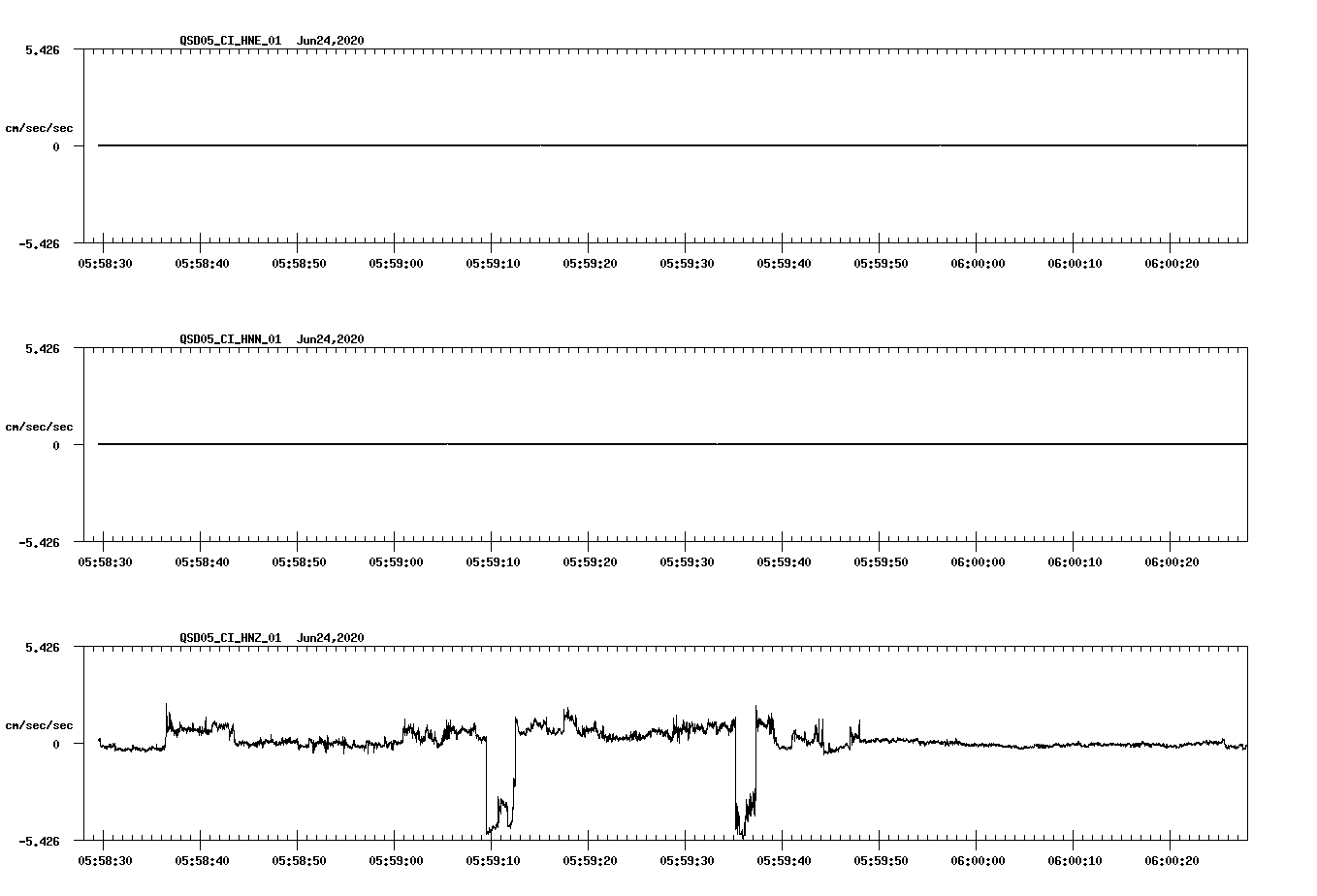Click the cm/sec/sec label of HNE plot

(x=39, y=128)
